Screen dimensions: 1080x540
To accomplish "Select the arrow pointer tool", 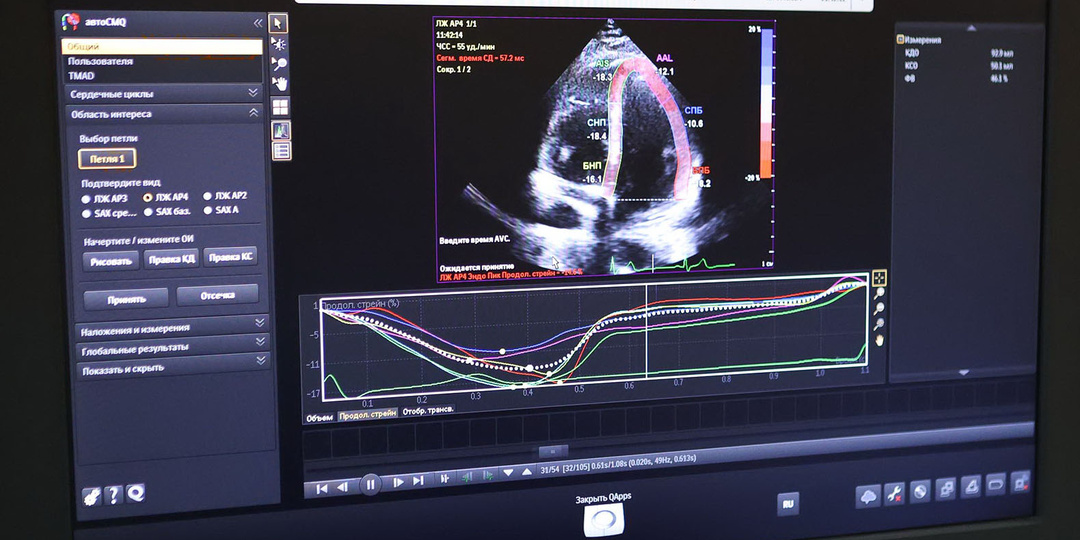I will 278,23.
